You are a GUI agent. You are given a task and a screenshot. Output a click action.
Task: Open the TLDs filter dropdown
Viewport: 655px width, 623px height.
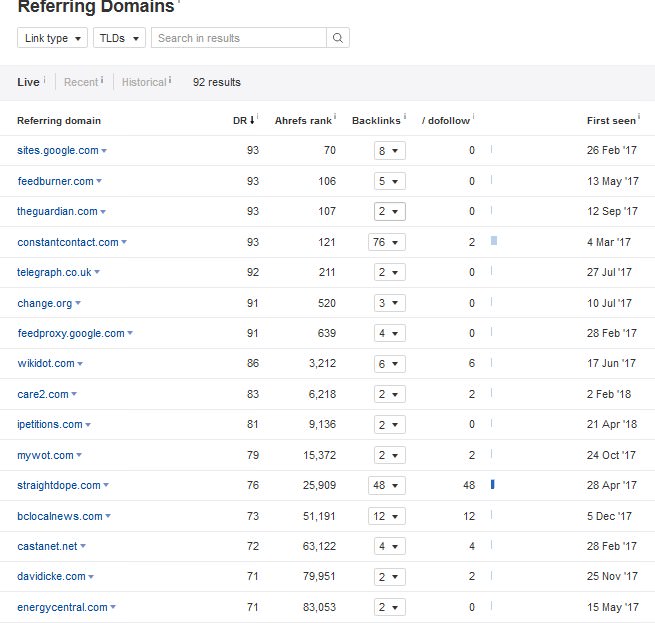coord(119,38)
